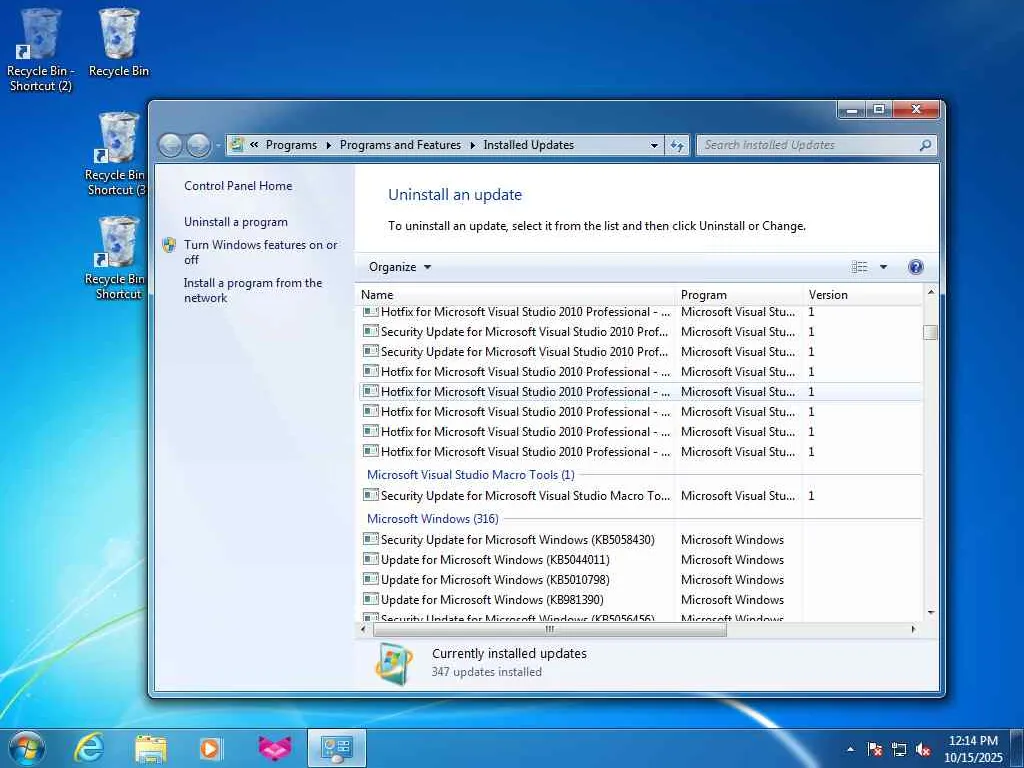Click vertical scrollbar up arrow
Image resolution: width=1024 pixels, height=768 pixels.
pyautogui.click(x=931, y=292)
